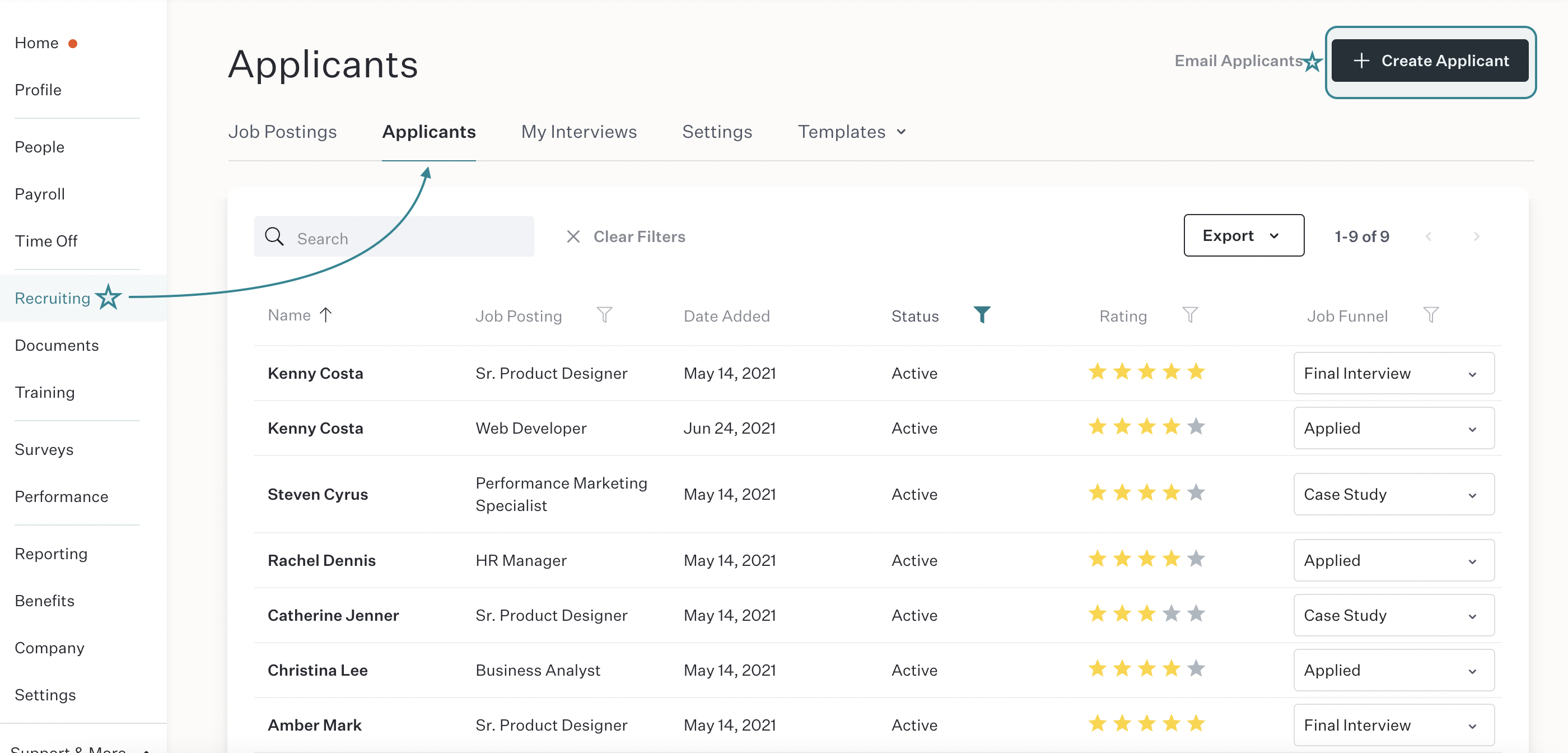This screenshot has width=1568, height=753.
Task: Click the Date Added column header
Action: [726, 315]
